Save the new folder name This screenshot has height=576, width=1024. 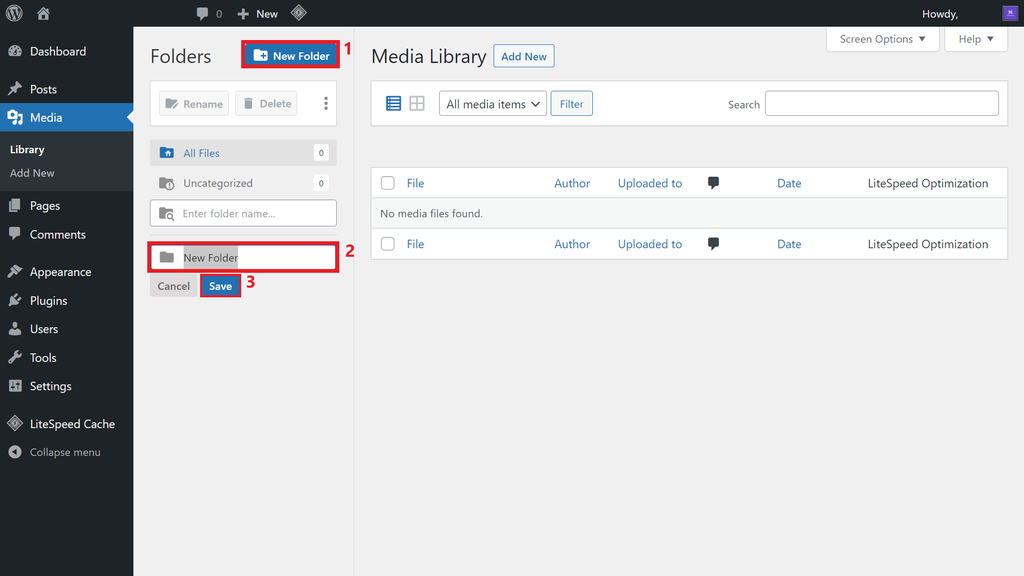pyautogui.click(x=220, y=285)
